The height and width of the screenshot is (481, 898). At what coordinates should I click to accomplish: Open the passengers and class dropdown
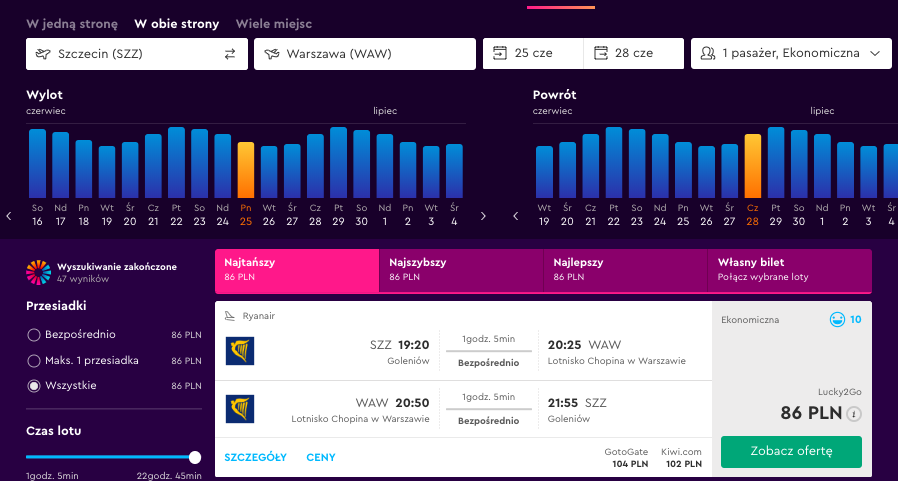point(790,54)
